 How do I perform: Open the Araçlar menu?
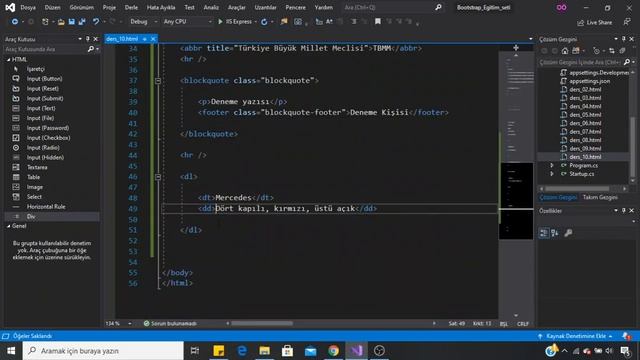[x=237, y=7]
